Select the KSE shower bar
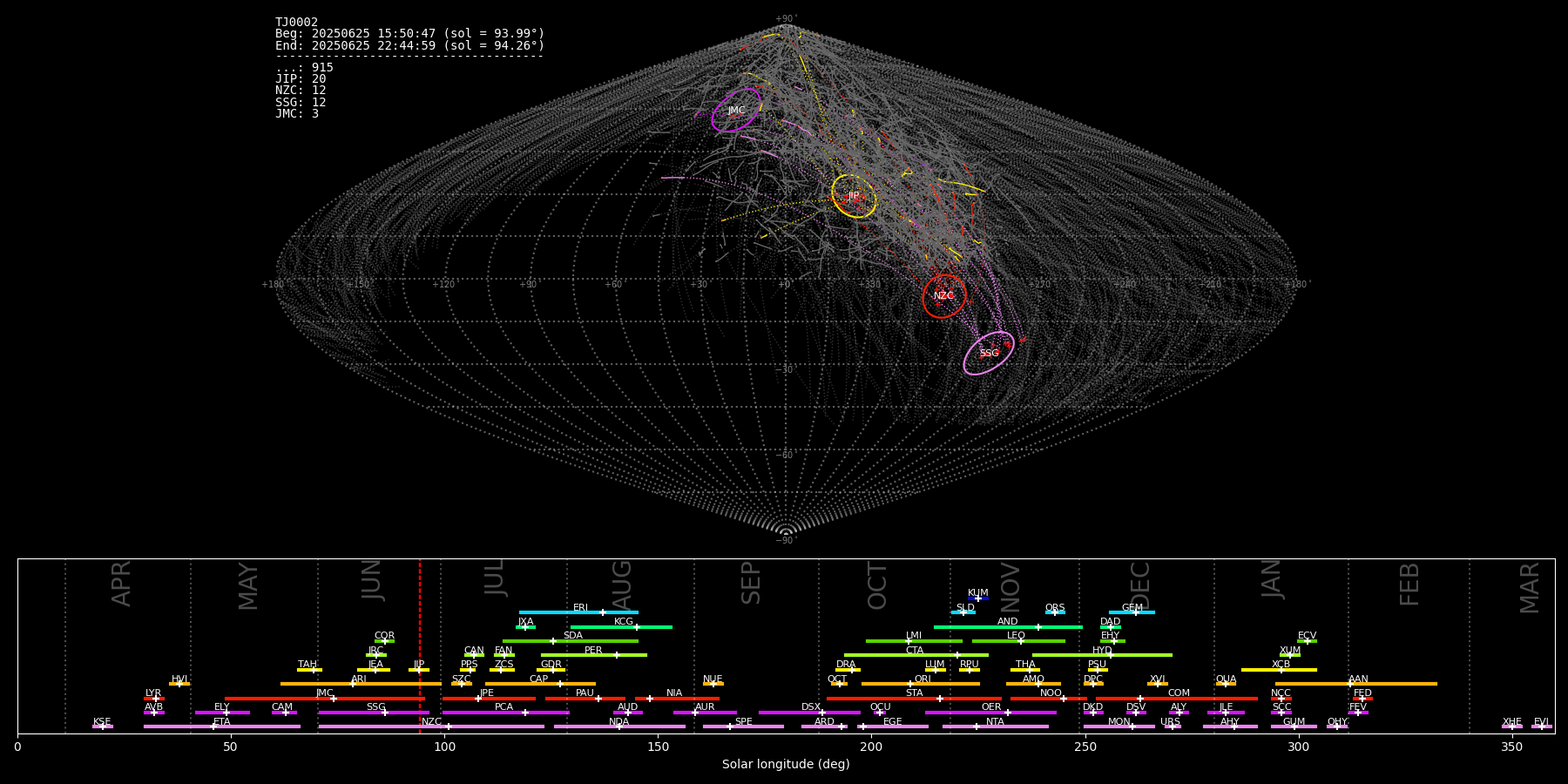Image resolution: width=1568 pixels, height=784 pixels. pyautogui.click(x=103, y=726)
